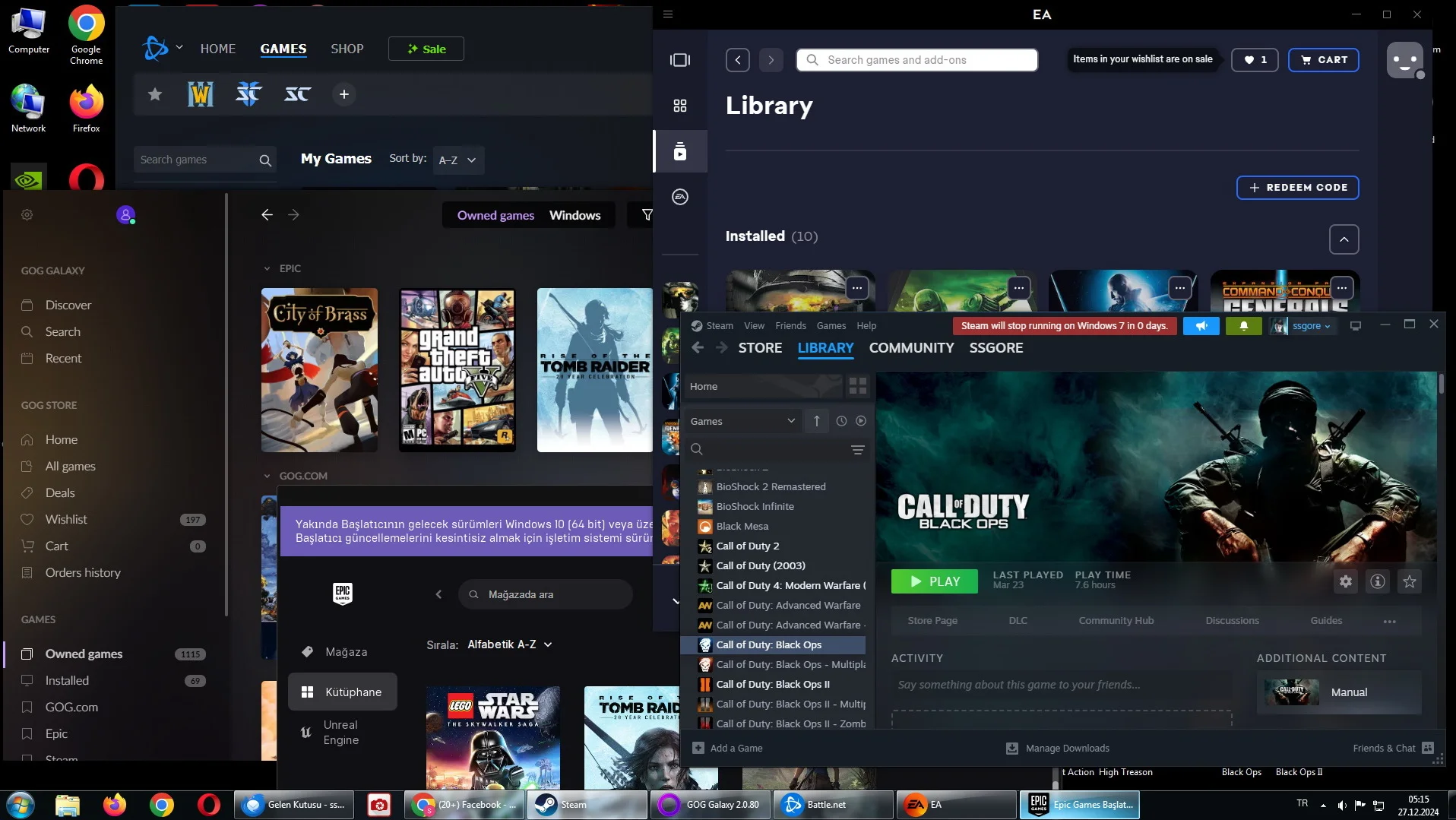This screenshot has height=820, width=1456.
Task: Open the EA Play sidebar icon
Action: tap(680, 197)
